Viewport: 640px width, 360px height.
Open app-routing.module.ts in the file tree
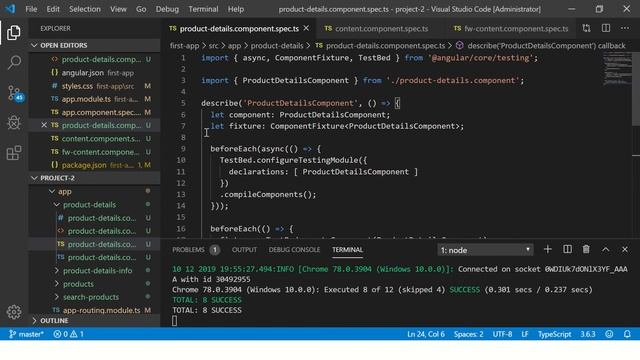(94, 310)
